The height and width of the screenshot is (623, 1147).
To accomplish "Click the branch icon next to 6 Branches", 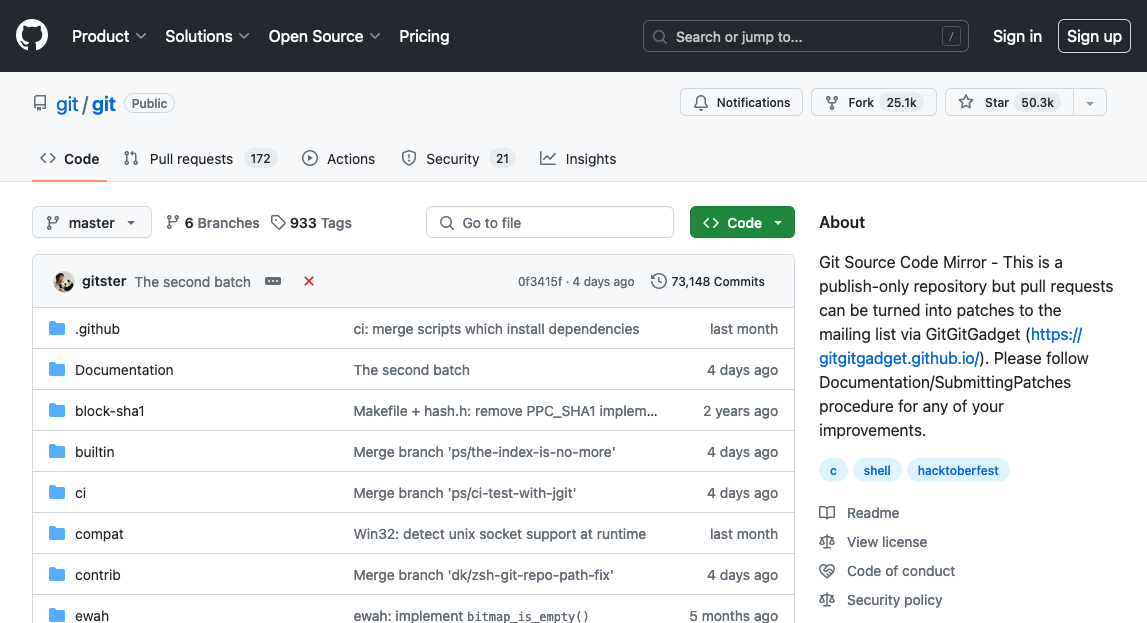I will pyautogui.click(x=173, y=222).
